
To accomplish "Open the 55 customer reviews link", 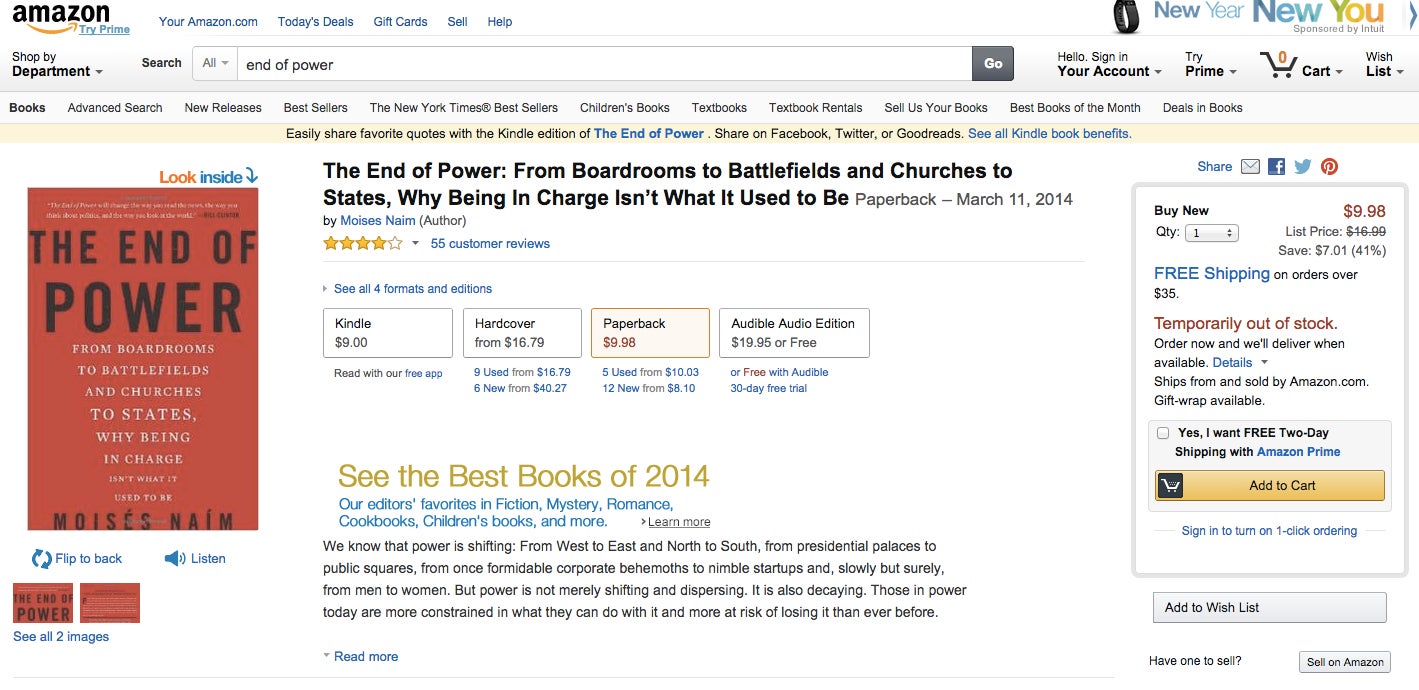I will 490,243.
